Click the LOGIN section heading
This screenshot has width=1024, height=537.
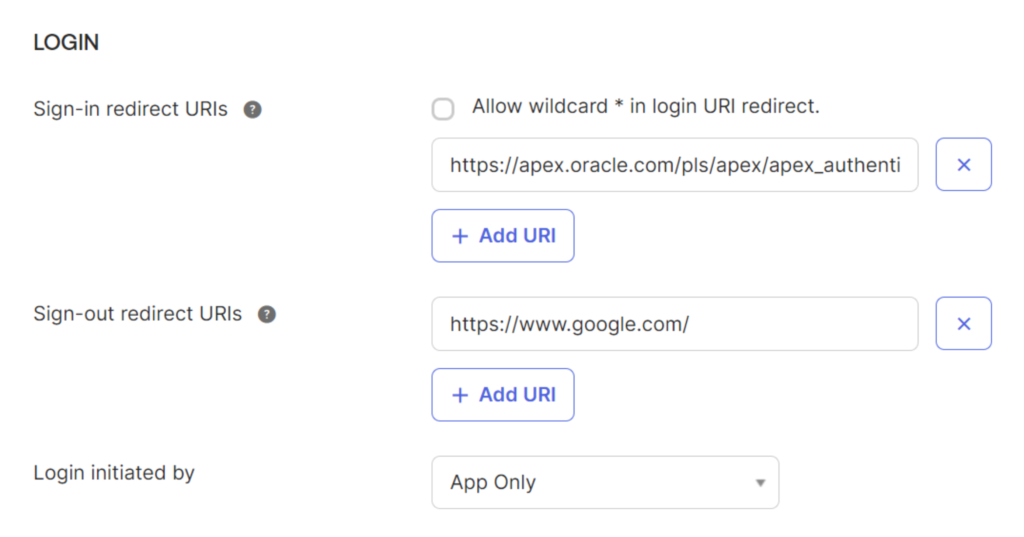pos(66,42)
